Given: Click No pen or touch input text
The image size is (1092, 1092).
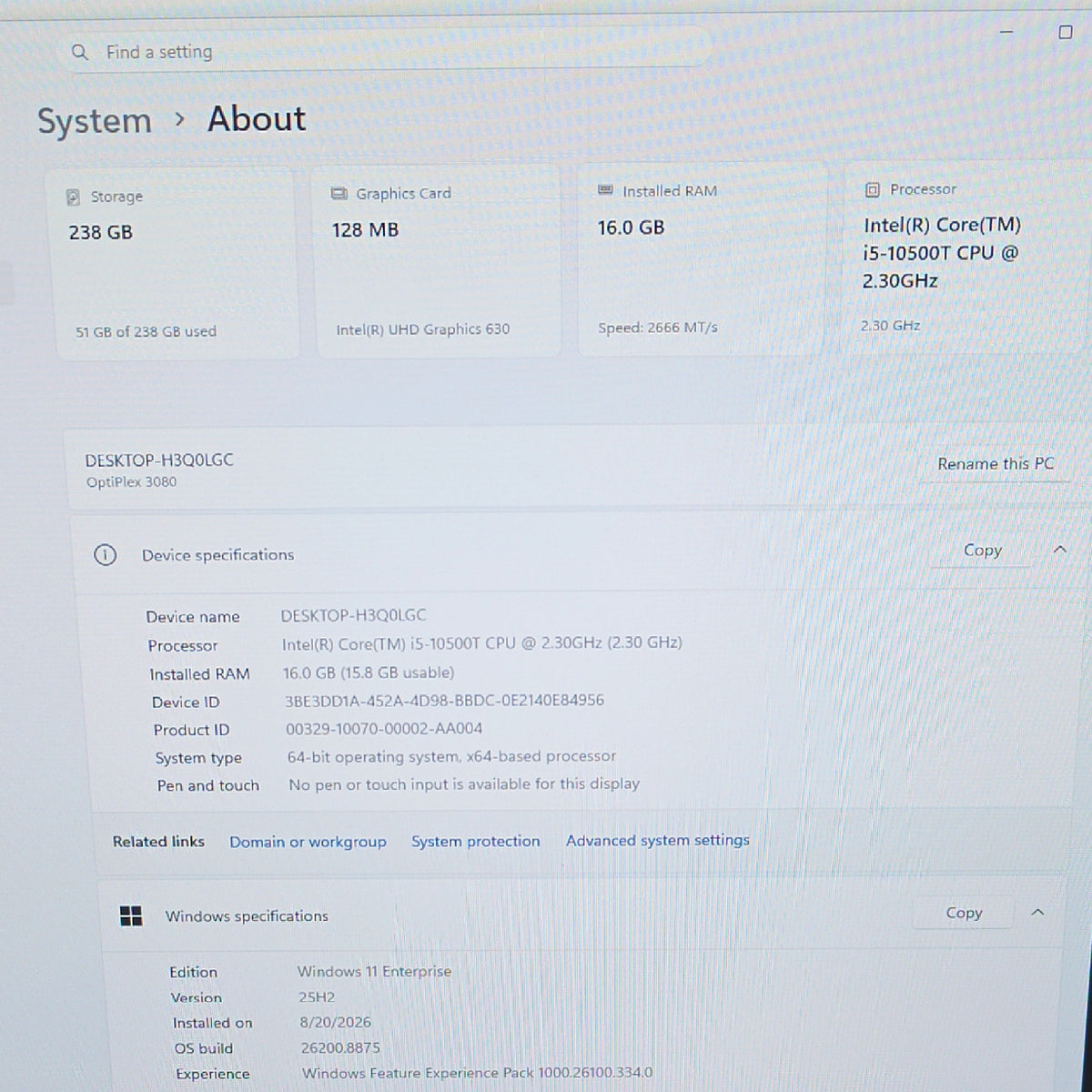Looking at the screenshot, I should (x=464, y=784).
